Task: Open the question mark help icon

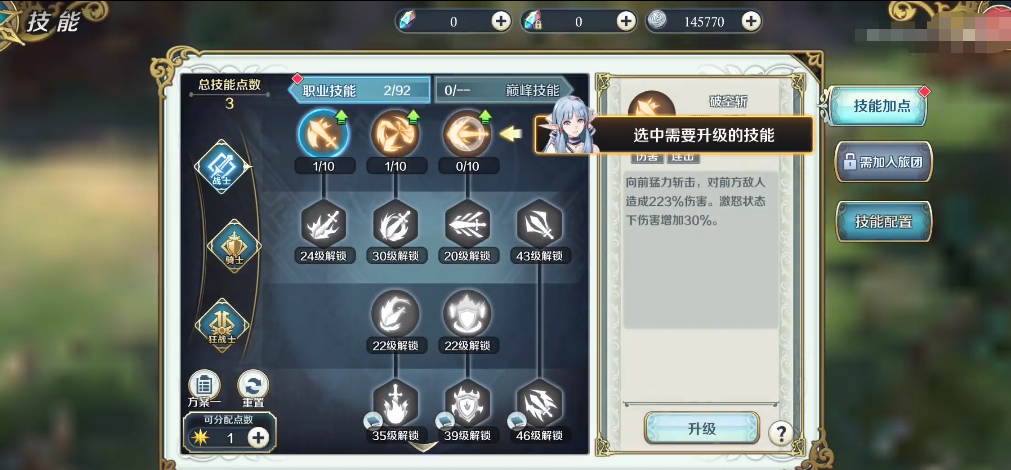Action: coord(781,433)
